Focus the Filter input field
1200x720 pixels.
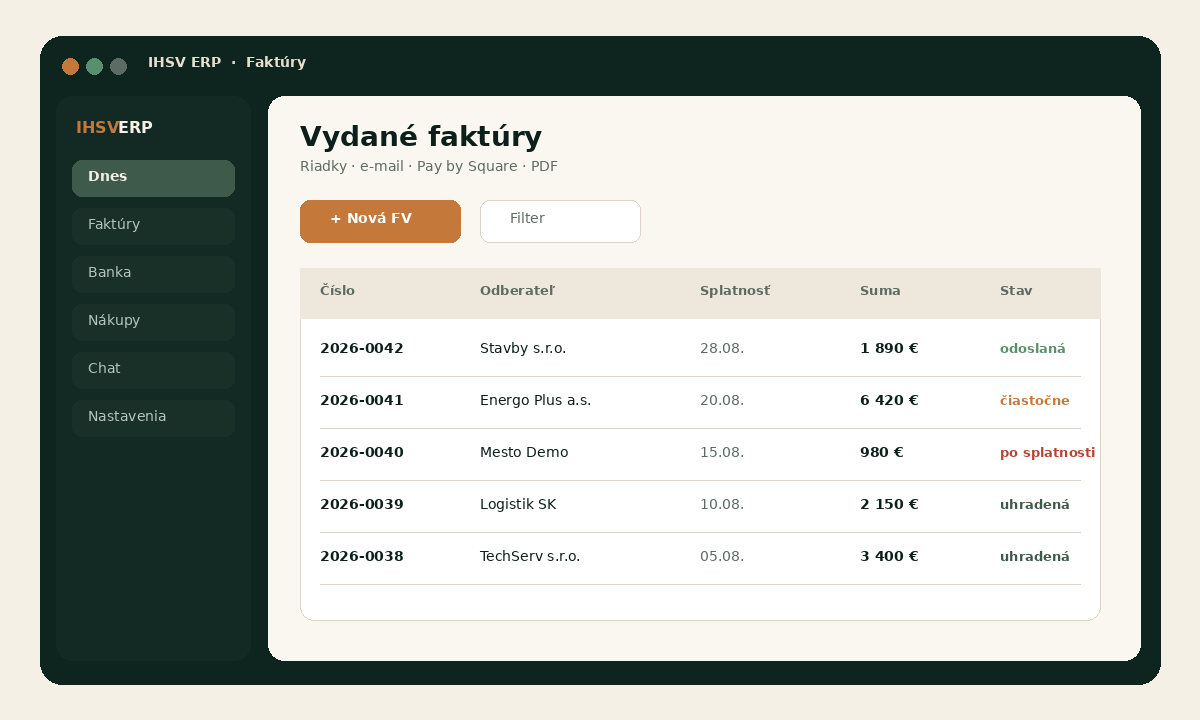[x=560, y=221]
